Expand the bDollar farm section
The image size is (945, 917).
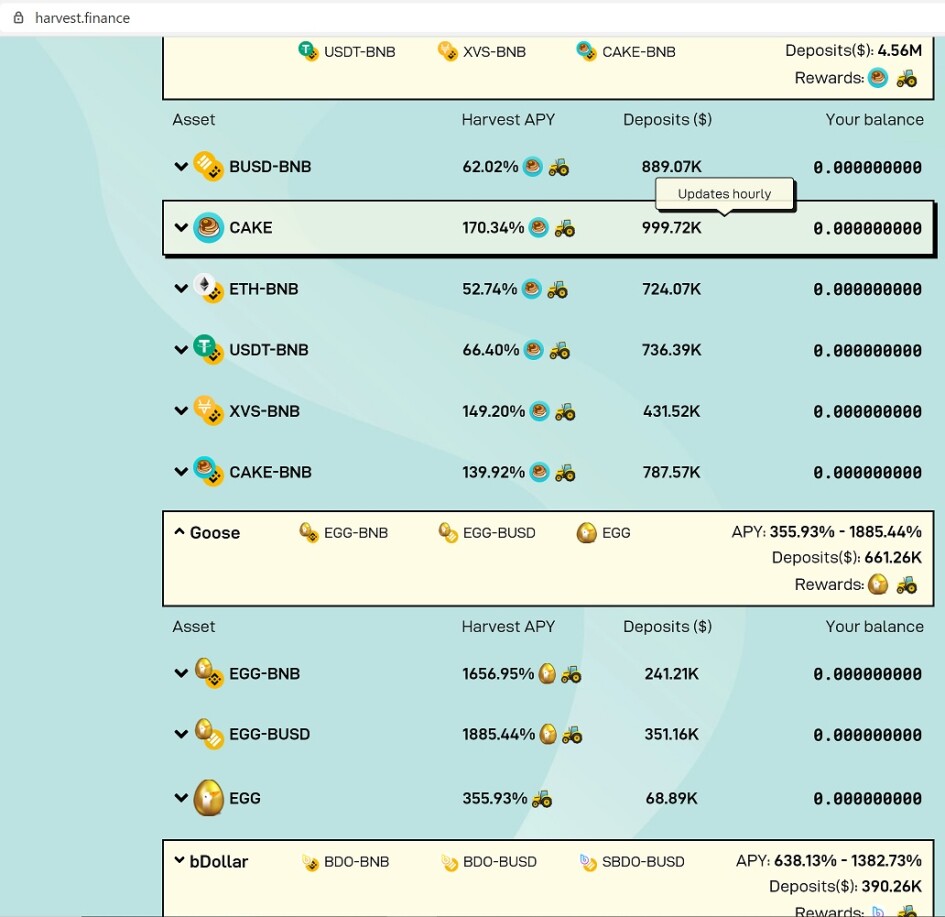pos(179,861)
